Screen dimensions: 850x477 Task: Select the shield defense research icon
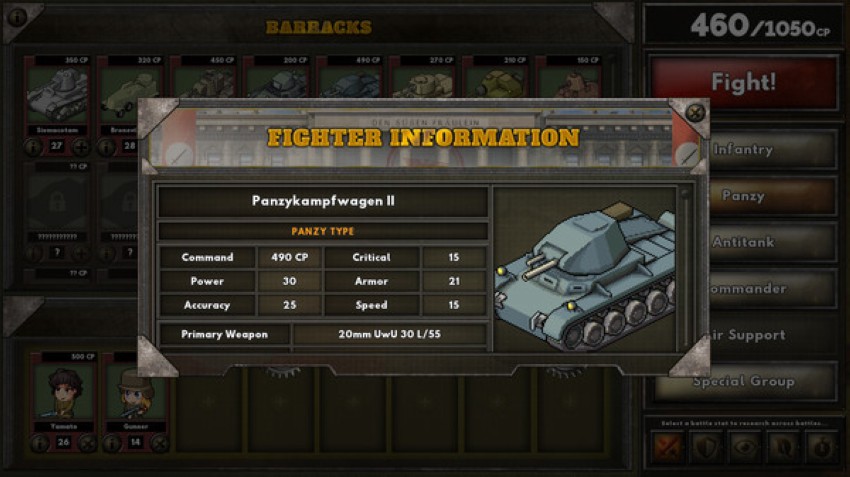707,448
